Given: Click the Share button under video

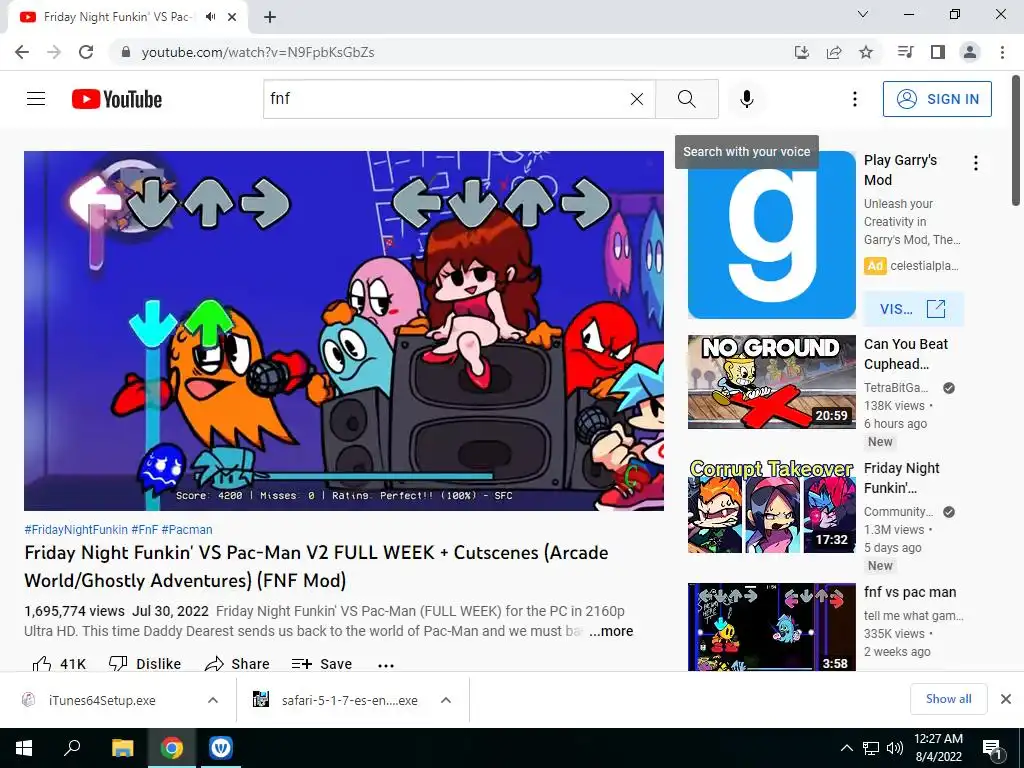Looking at the screenshot, I should pos(237,664).
